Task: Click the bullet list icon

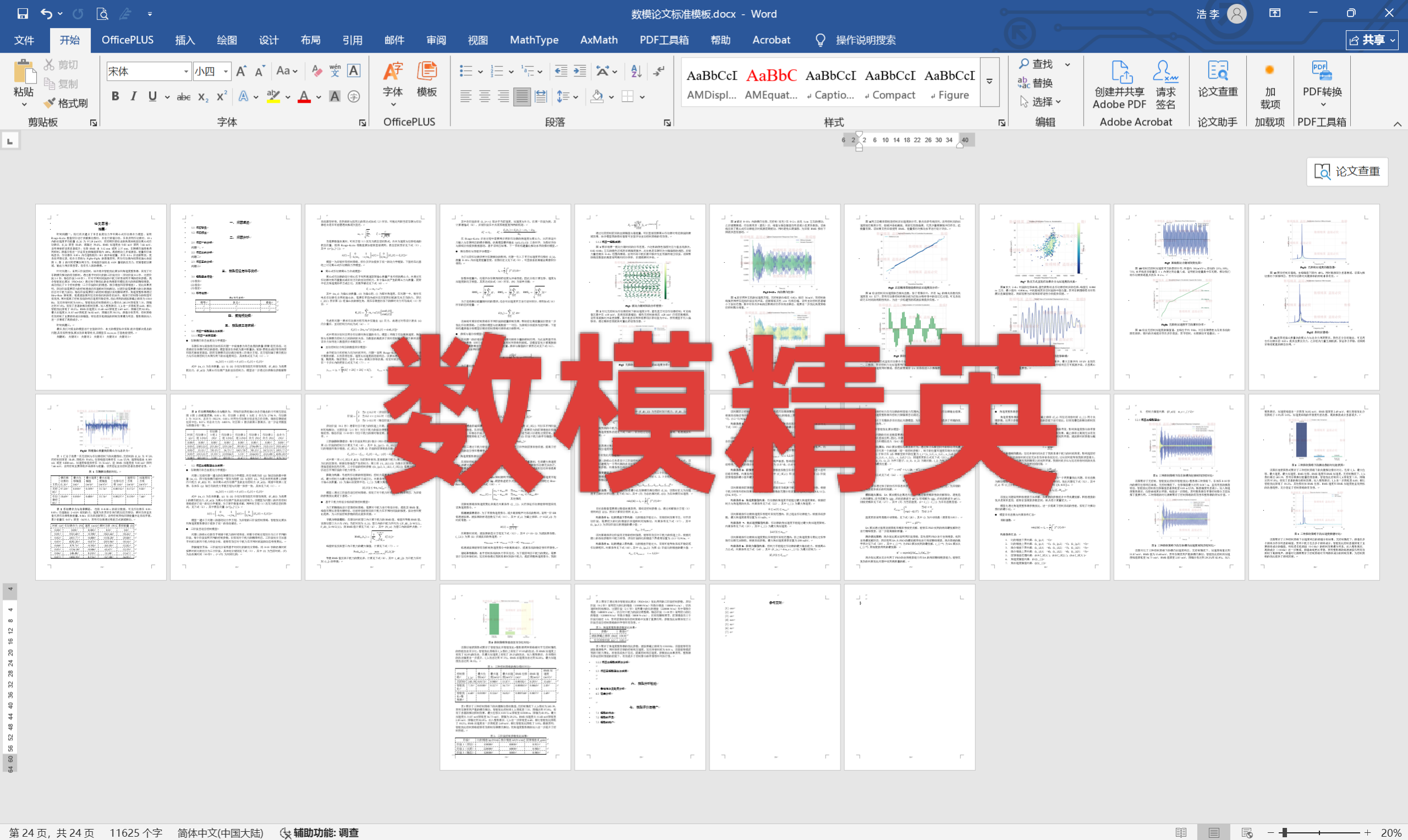Action: point(465,71)
